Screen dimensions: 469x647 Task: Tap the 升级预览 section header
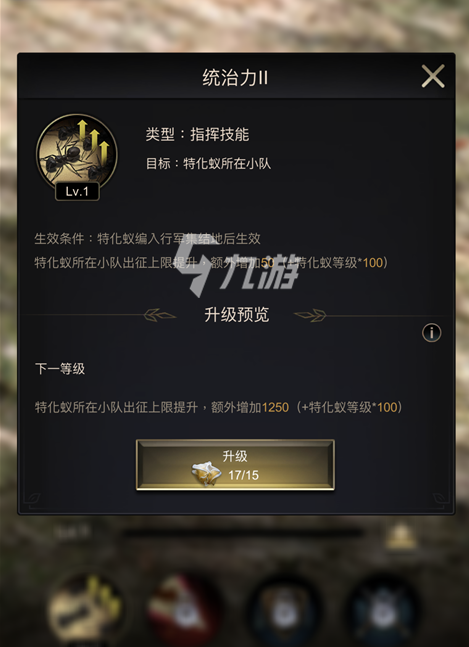click(236, 315)
